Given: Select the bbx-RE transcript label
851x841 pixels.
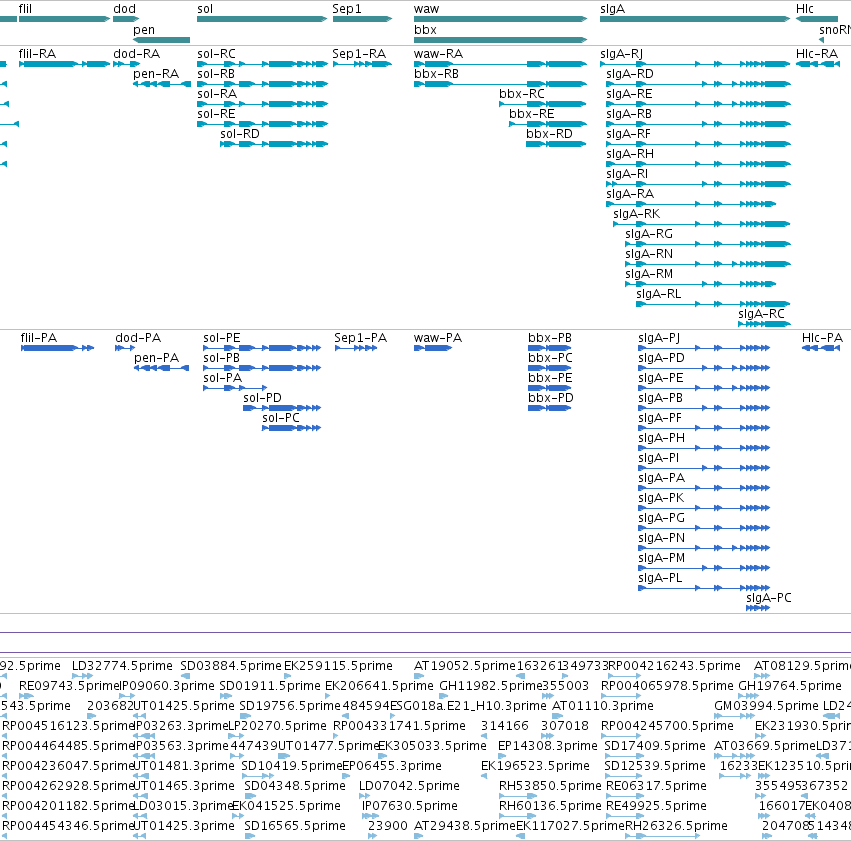Looking at the screenshot, I should pos(531,114).
